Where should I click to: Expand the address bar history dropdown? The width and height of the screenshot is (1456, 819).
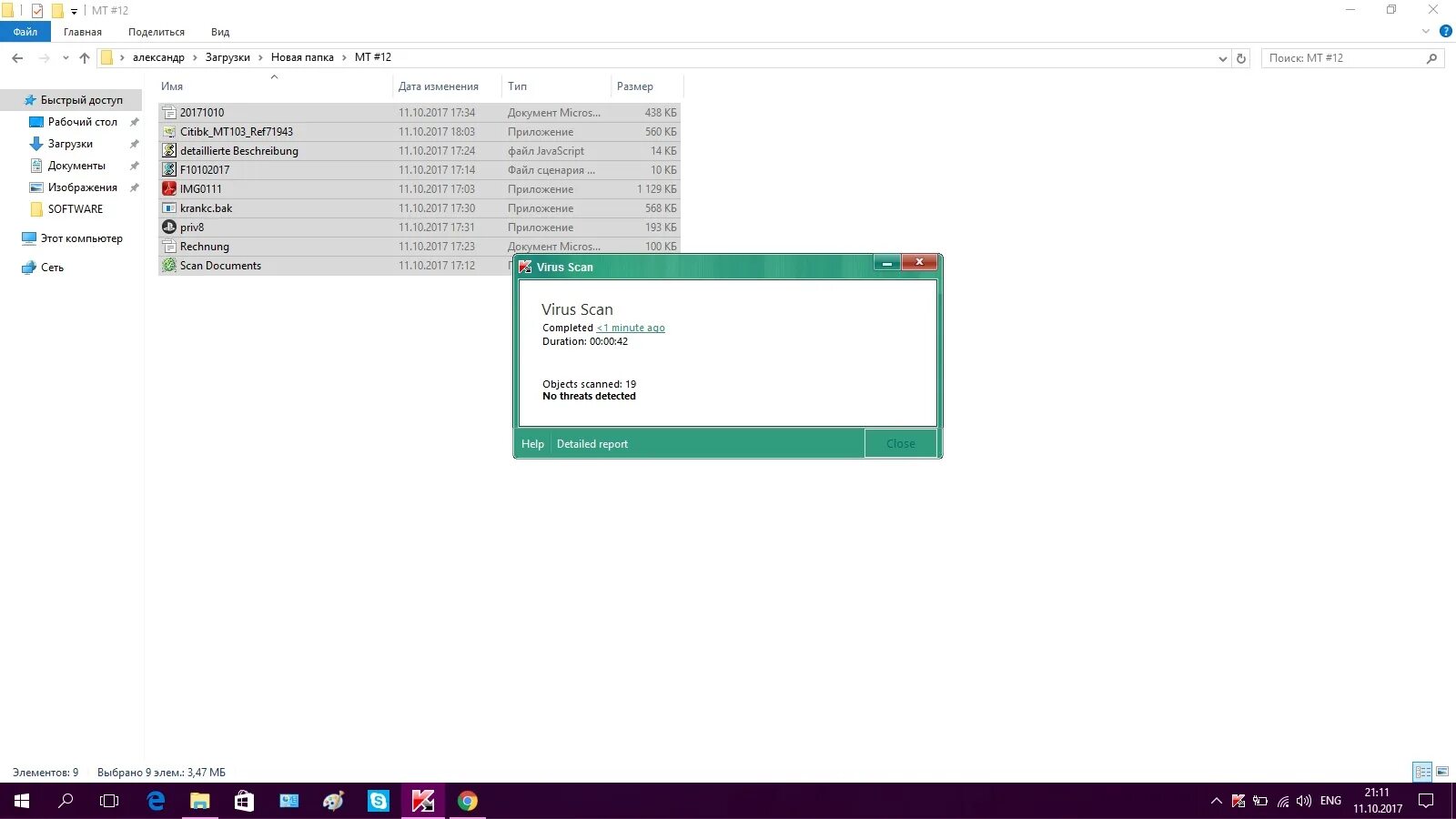click(x=1222, y=58)
